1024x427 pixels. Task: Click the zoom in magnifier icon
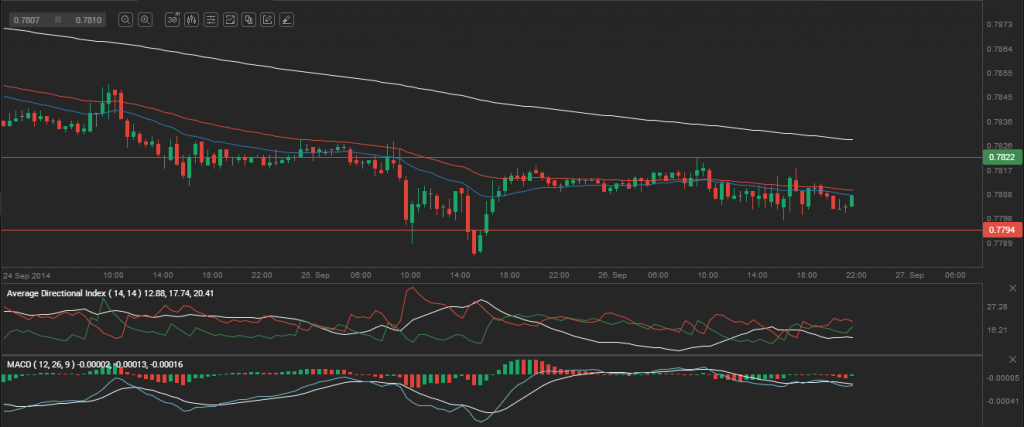pyautogui.click(x=145, y=19)
